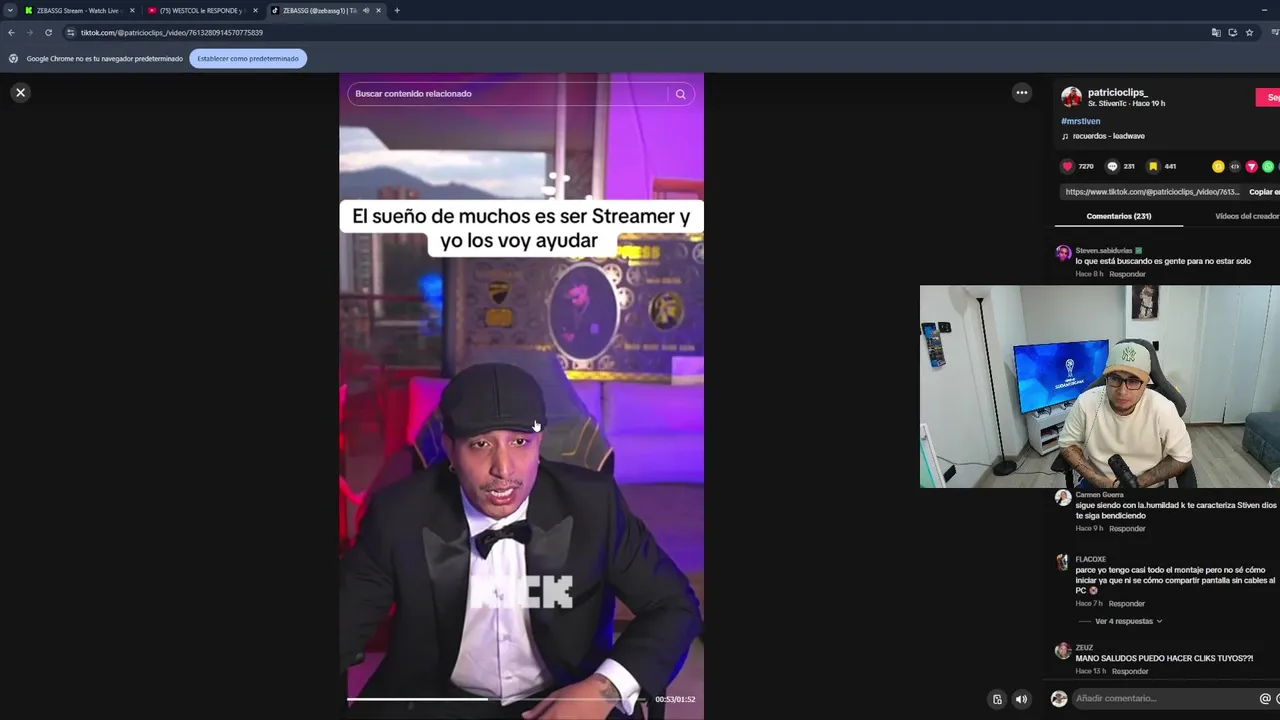
Task: Switch to the ZEBASSG Stream Kick tab
Action: pos(77,10)
